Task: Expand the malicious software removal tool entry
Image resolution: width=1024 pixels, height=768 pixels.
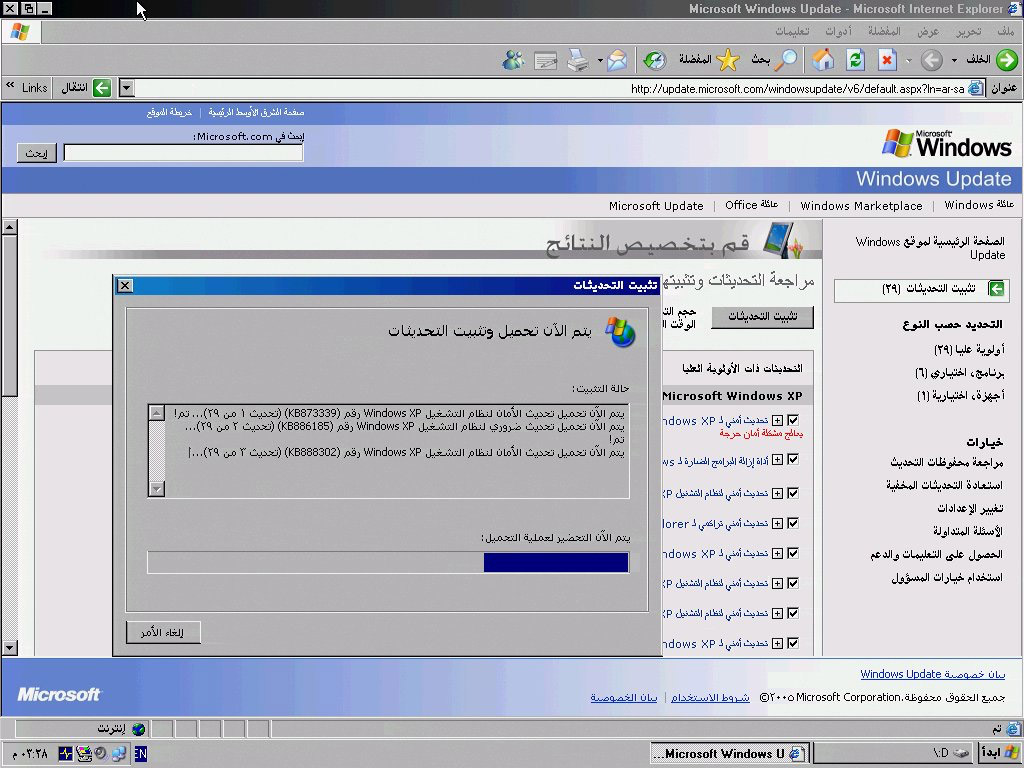Action: (x=777, y=460)
